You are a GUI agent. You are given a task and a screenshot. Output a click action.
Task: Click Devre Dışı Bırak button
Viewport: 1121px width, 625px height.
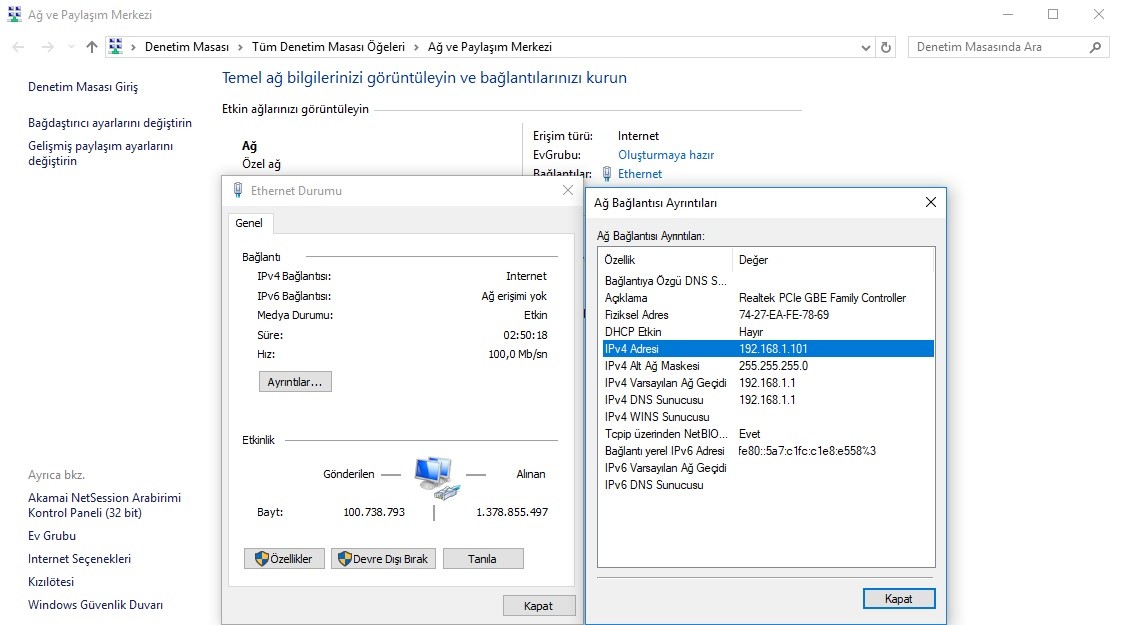[383, 559]
